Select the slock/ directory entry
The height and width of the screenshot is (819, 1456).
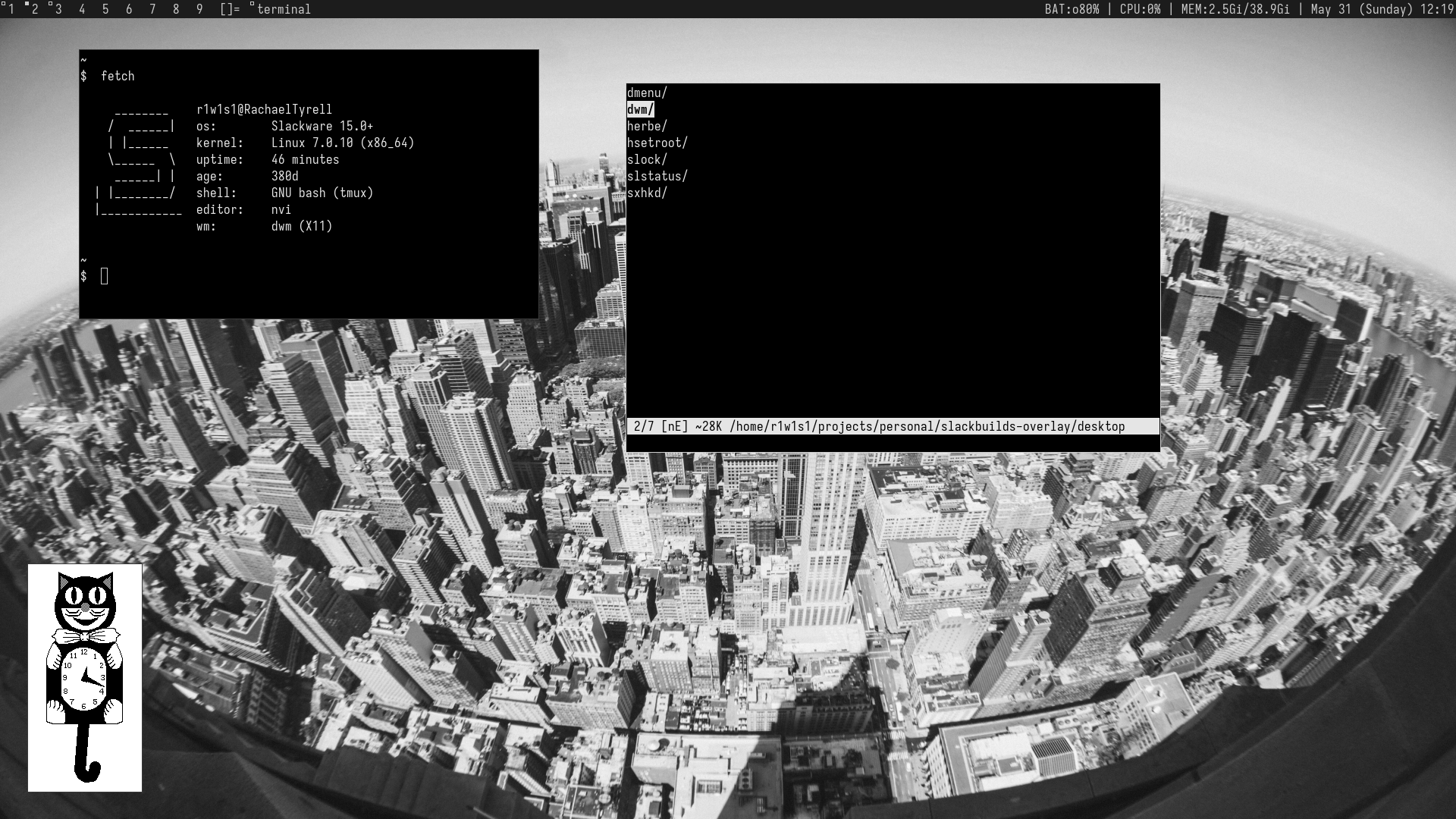(x=647, y=159)
